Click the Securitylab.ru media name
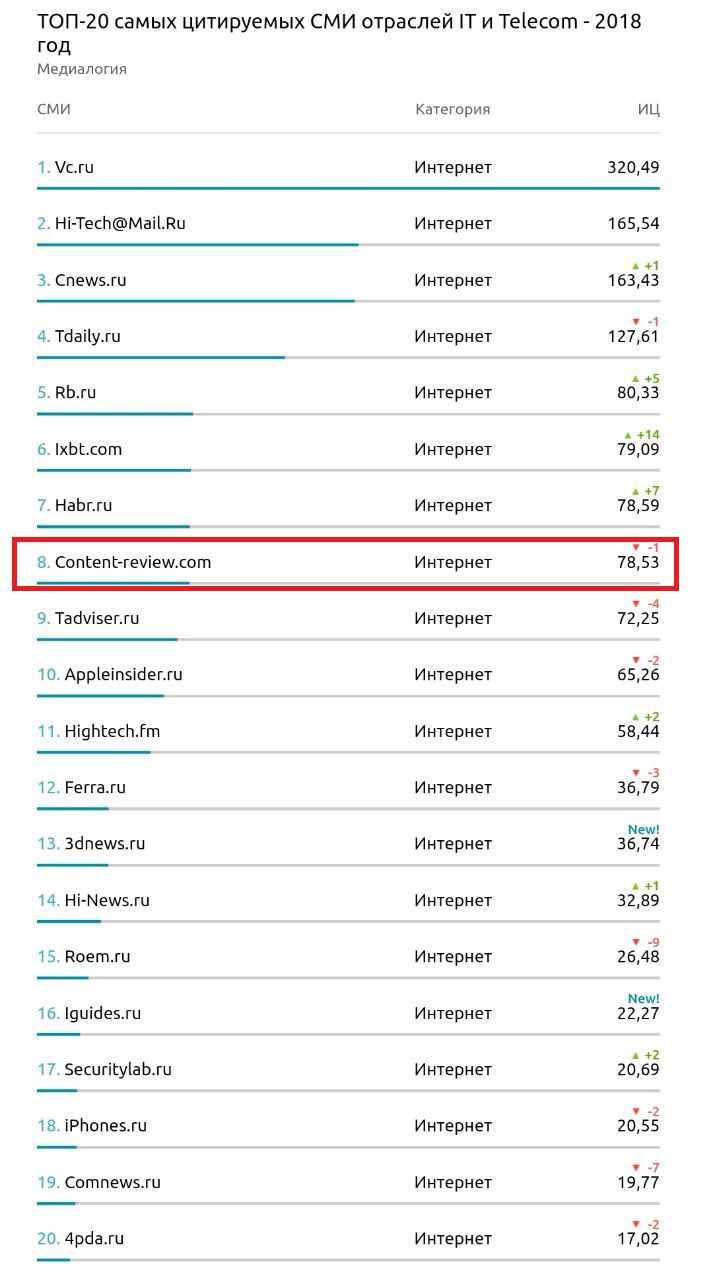Viewport: 713px width, 1280px height. 118,1069
